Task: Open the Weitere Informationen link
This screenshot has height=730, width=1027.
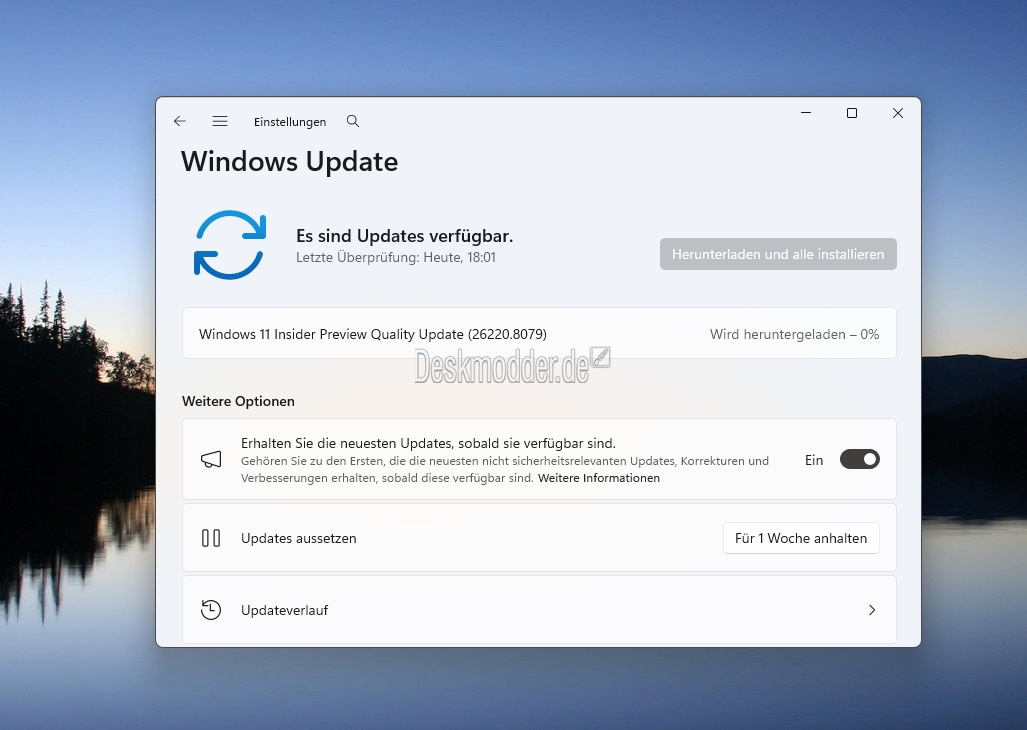Action: 599,478
